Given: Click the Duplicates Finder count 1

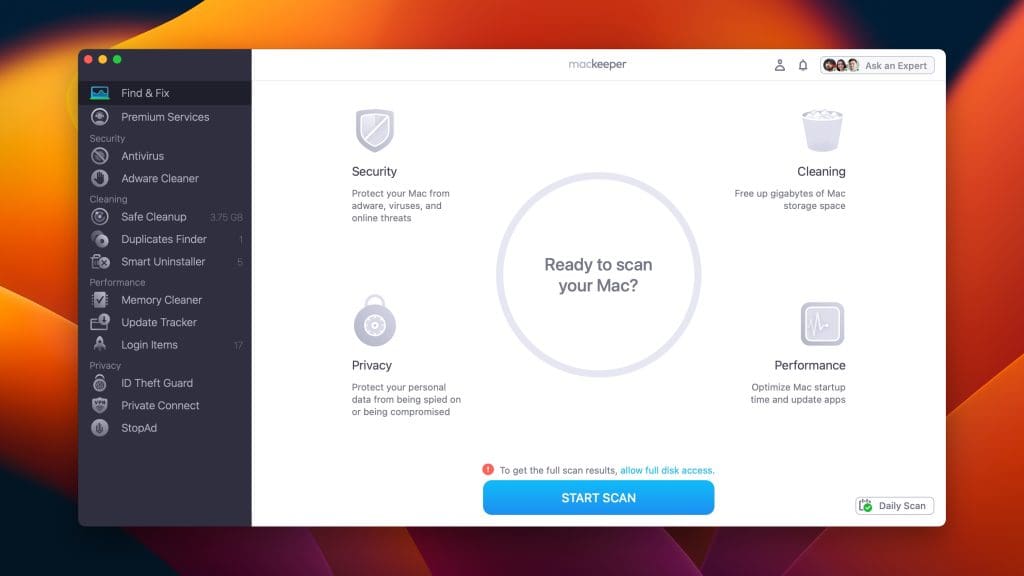Looking at the screenshot, I should click(x=241, y=240).
